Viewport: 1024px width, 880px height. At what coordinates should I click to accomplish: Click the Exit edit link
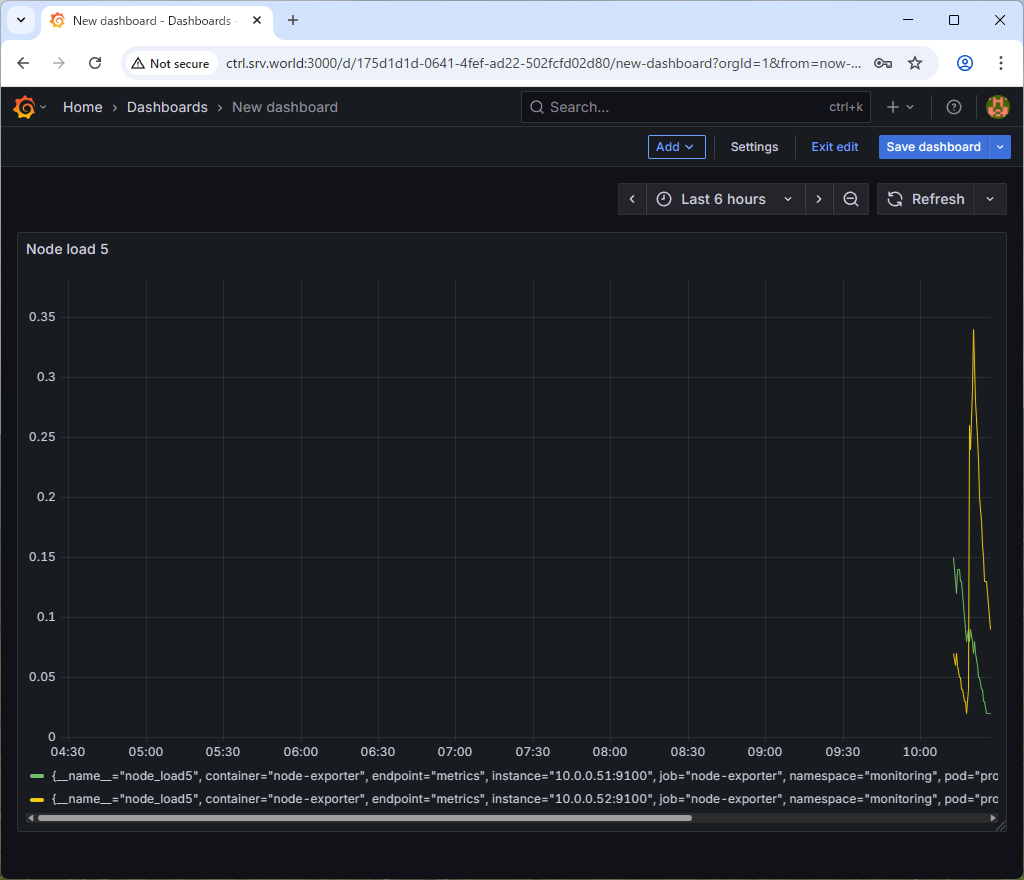click(x=834, y=147)
